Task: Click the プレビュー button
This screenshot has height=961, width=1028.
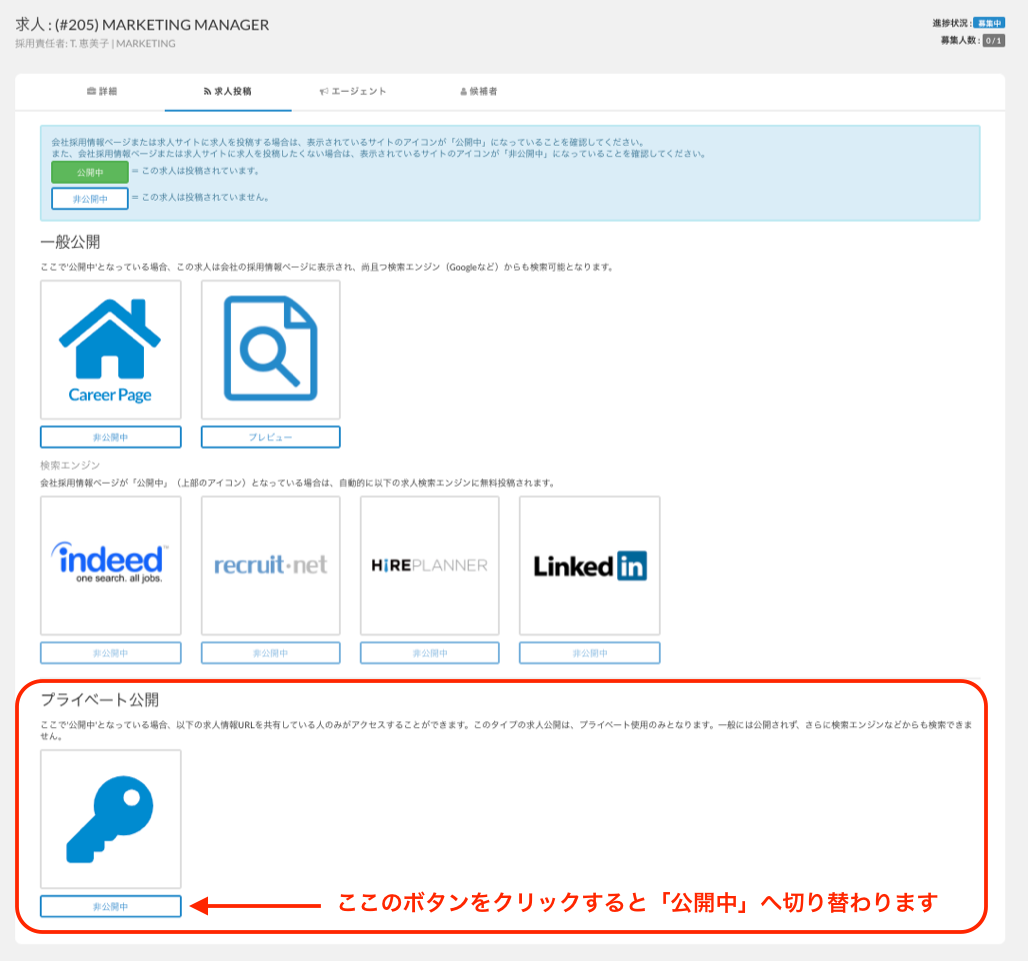Action: (270, 437)
